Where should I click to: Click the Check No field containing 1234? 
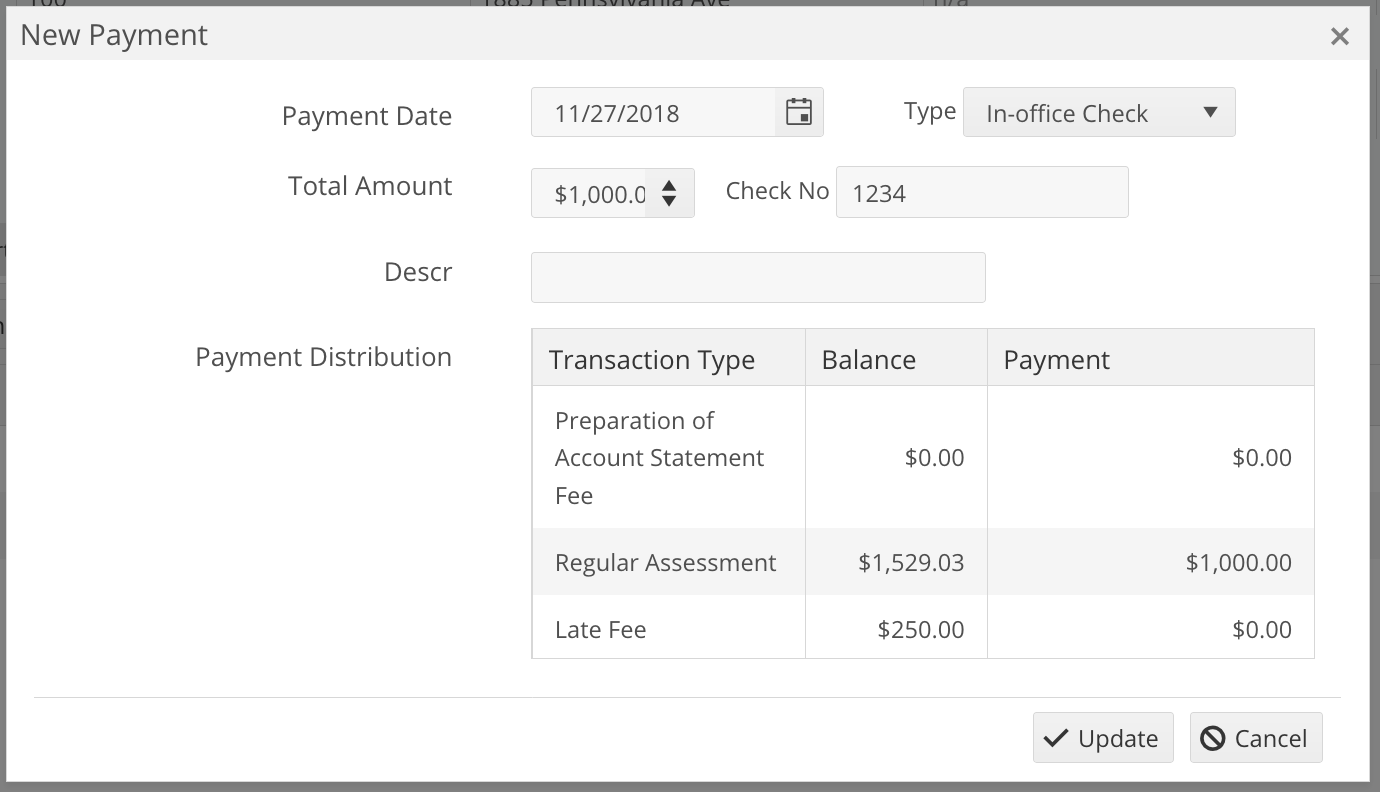pos(981,192)
